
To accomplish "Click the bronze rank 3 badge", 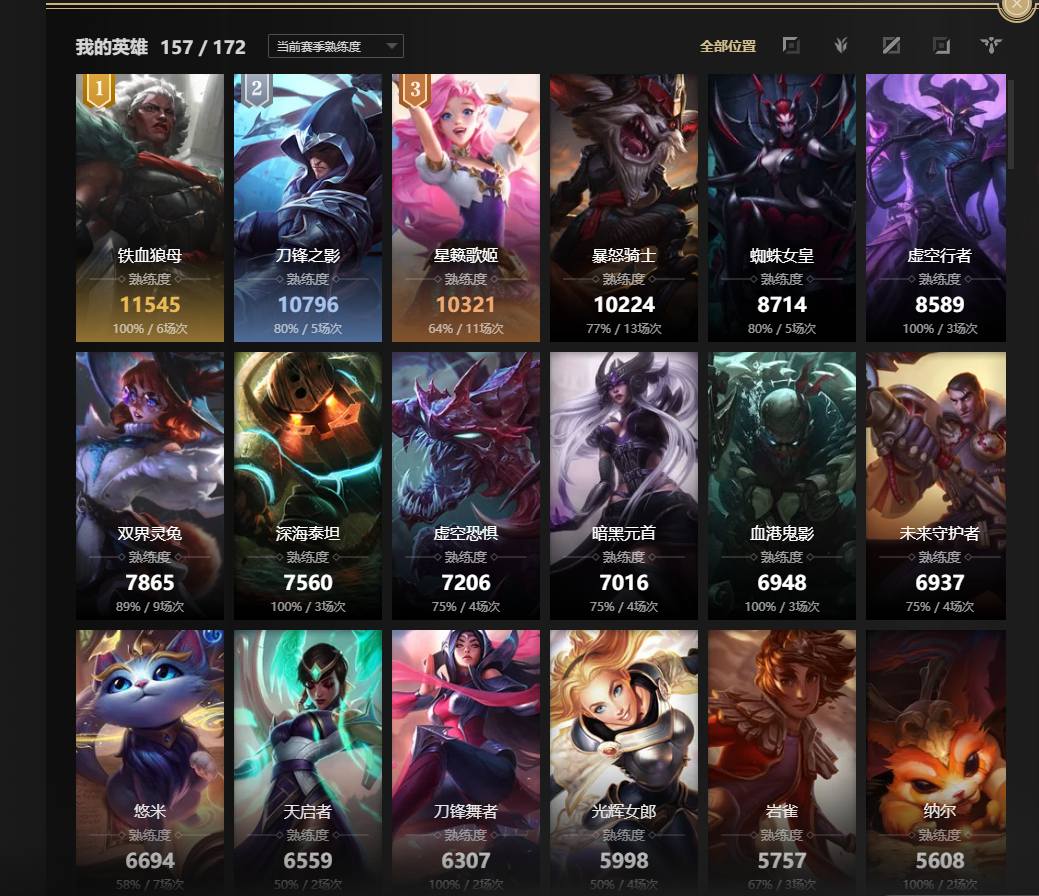I will point(415,89).
